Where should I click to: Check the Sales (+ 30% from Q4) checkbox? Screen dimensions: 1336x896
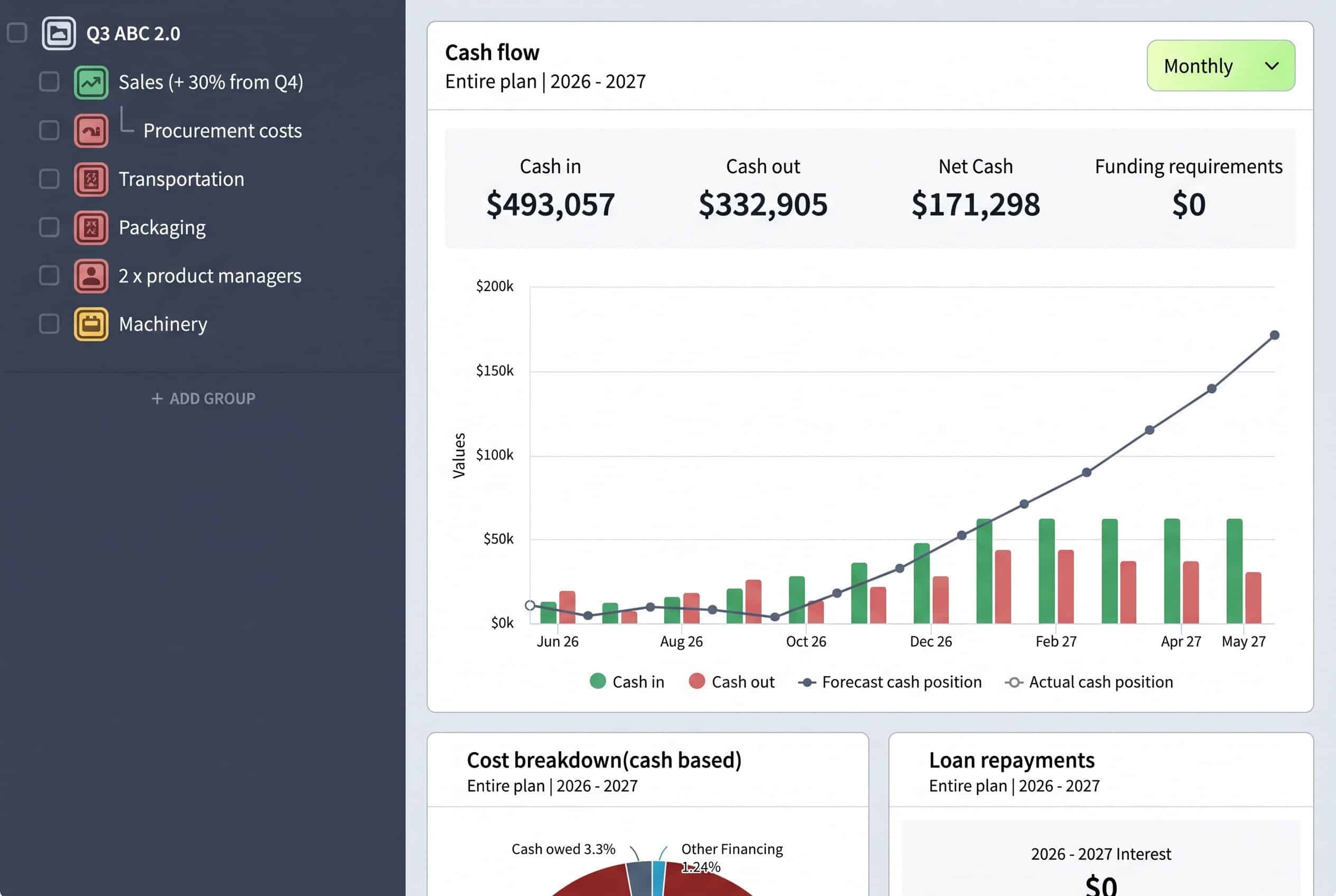point(49,82)
